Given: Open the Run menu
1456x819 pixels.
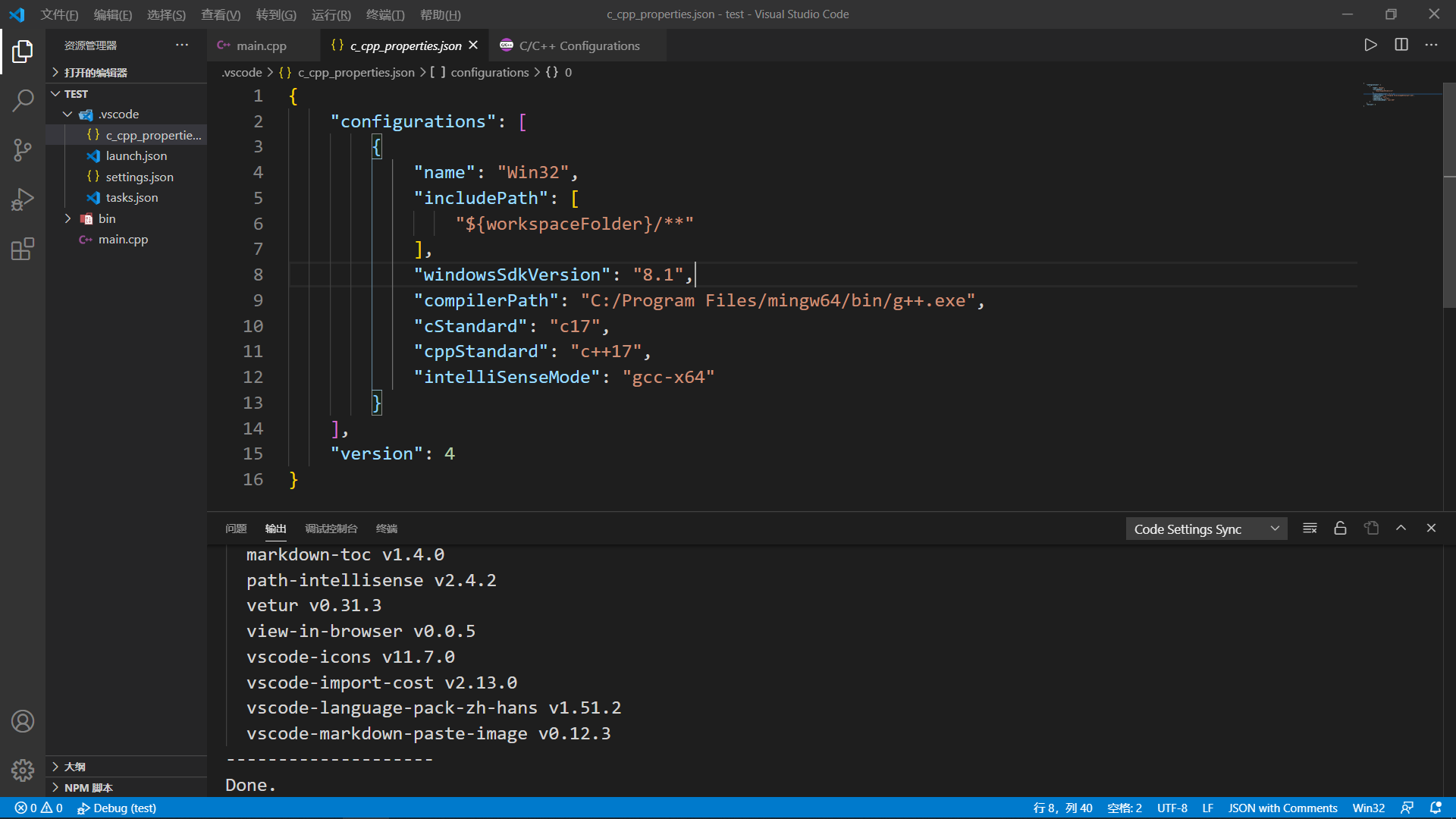Looking at the screenshot, I should pyautogui.click(x=331, y=14).
